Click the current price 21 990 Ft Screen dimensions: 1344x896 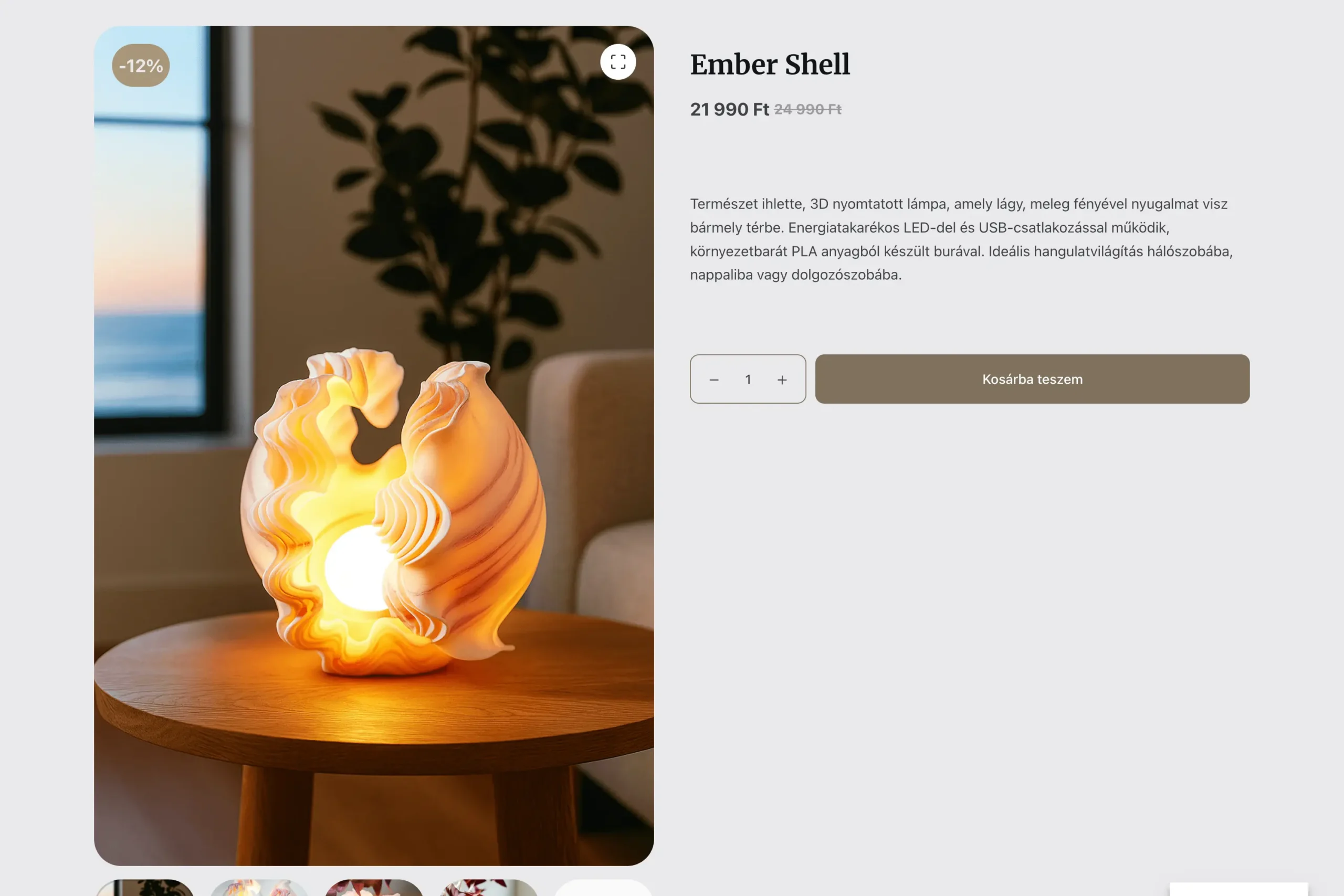729,109
